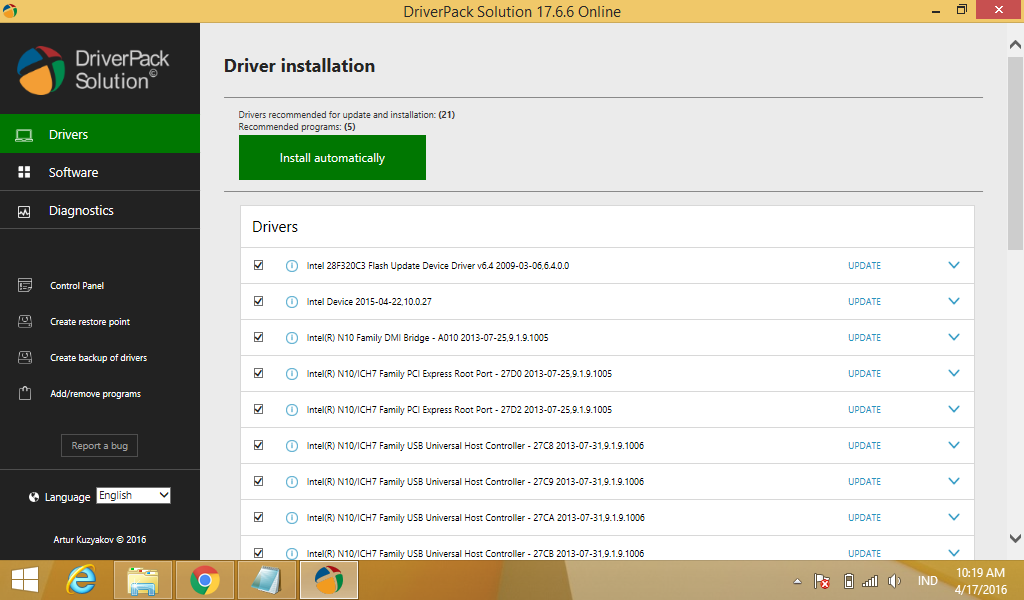Click UPDATE for N10 Family DMI Bridge
This screenshot has height=600, width=1024.
864,338
